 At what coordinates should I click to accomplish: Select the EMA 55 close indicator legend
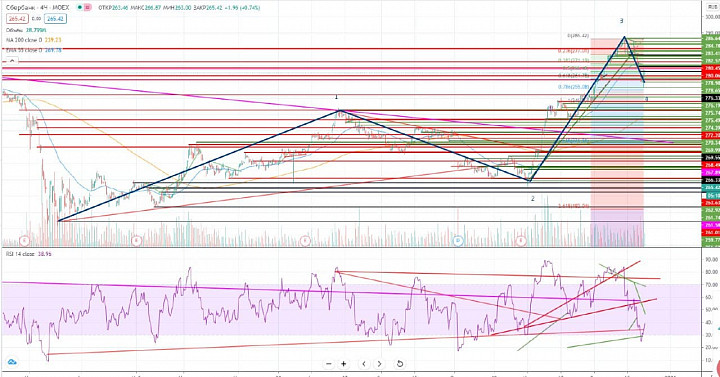(34, 50)
